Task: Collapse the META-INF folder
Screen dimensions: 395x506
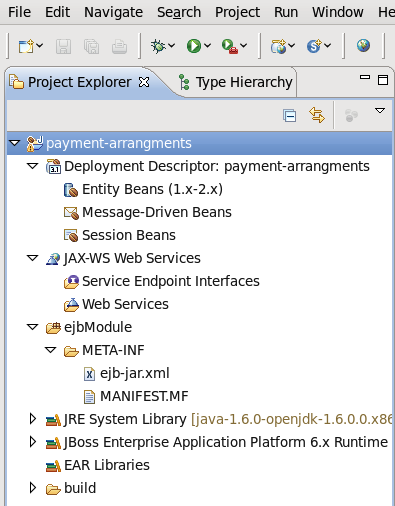Action: point(50,350)
